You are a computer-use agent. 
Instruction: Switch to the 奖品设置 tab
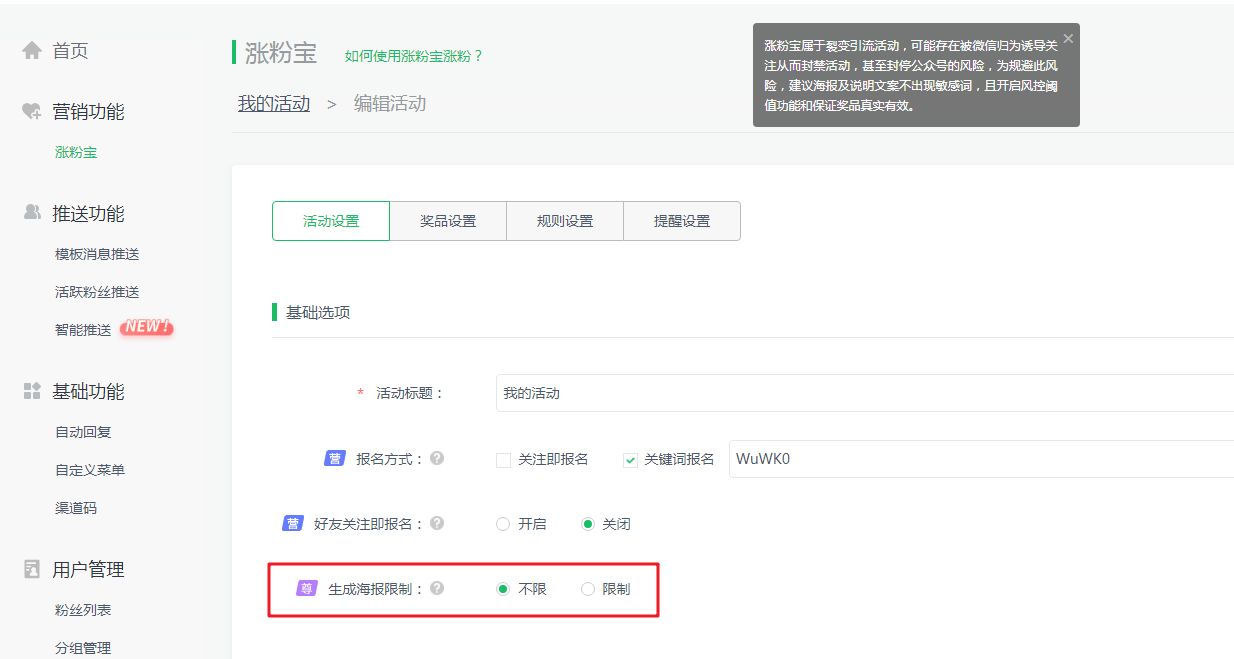tap(447, 220)
